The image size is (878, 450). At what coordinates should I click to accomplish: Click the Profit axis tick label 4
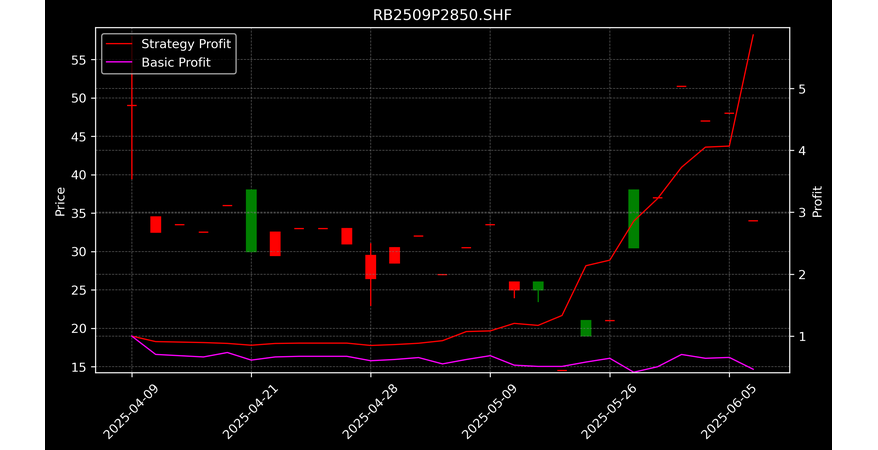(x=802, y=151)
